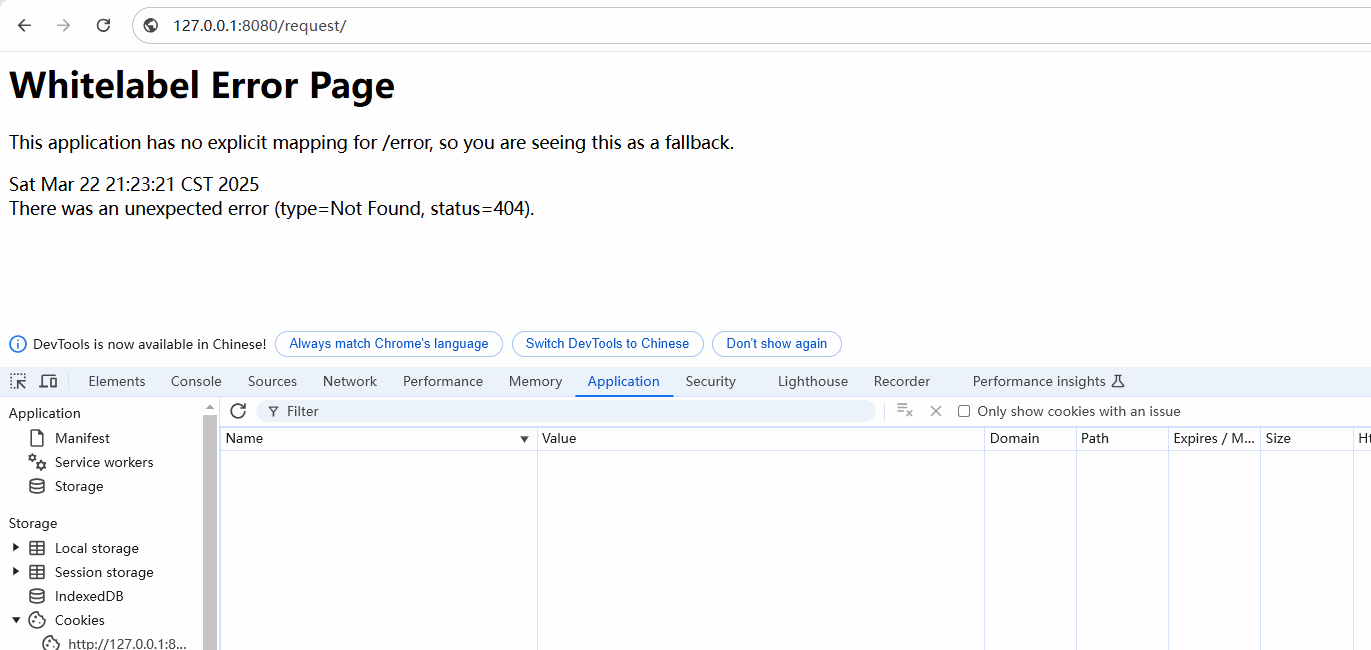Click the Cookies cookie icon
Screen dimensions: 1371x650
pyautogui.click(x=37, y=620)
